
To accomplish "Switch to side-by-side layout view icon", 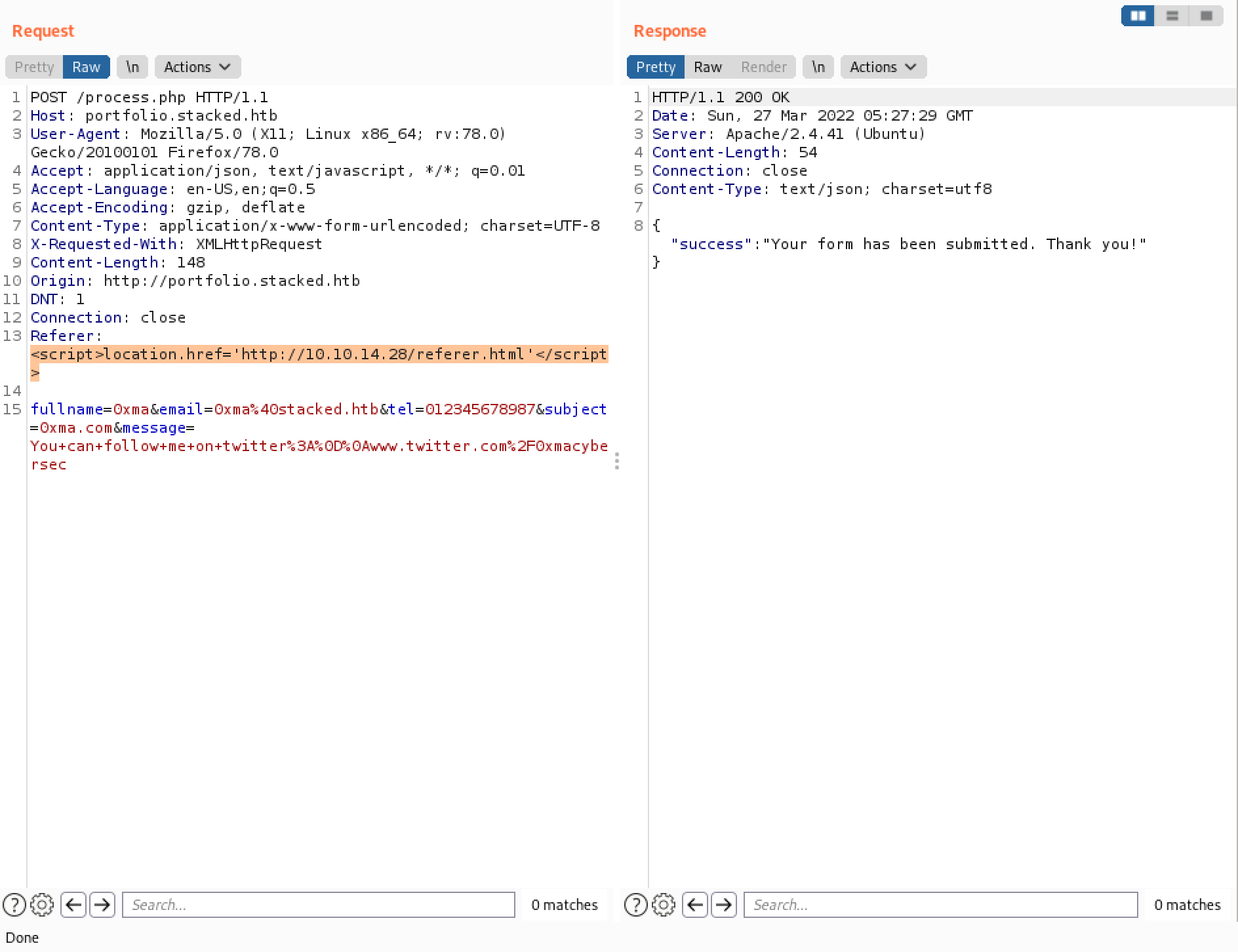I will (x=1138, y=16).
